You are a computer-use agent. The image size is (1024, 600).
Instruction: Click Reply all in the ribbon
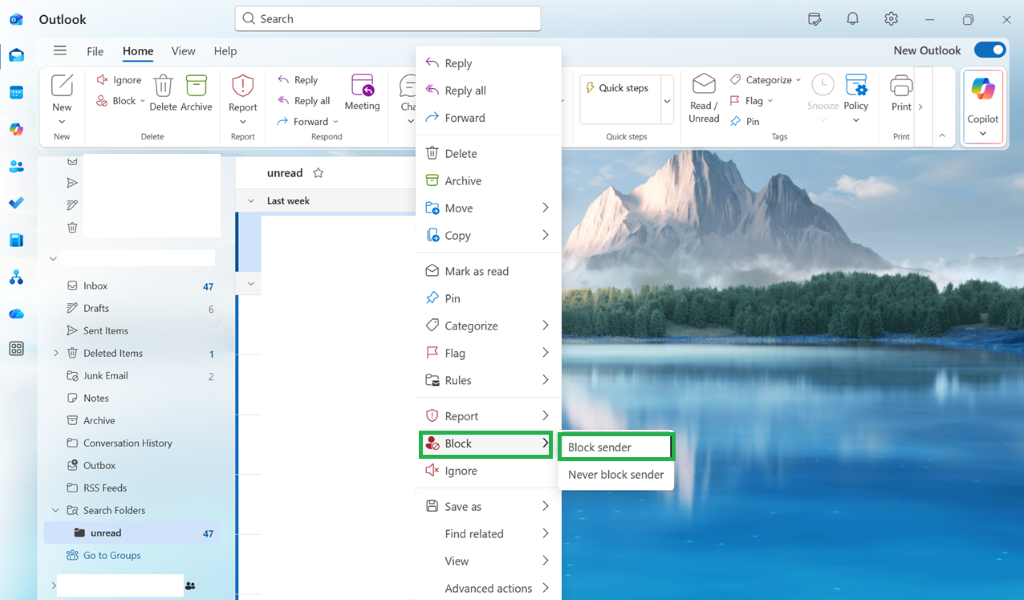(x=304, y=101)
